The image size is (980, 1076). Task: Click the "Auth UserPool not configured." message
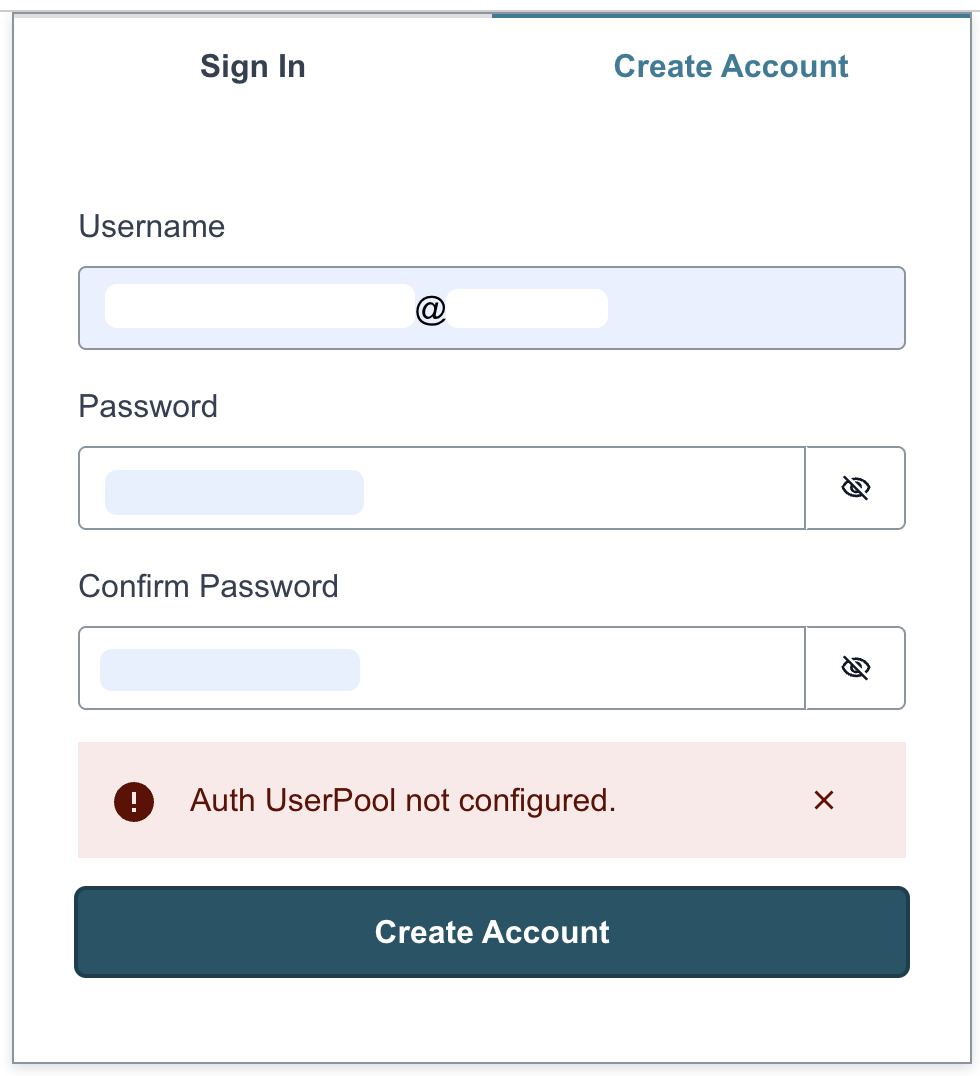(x=402, y=800)
